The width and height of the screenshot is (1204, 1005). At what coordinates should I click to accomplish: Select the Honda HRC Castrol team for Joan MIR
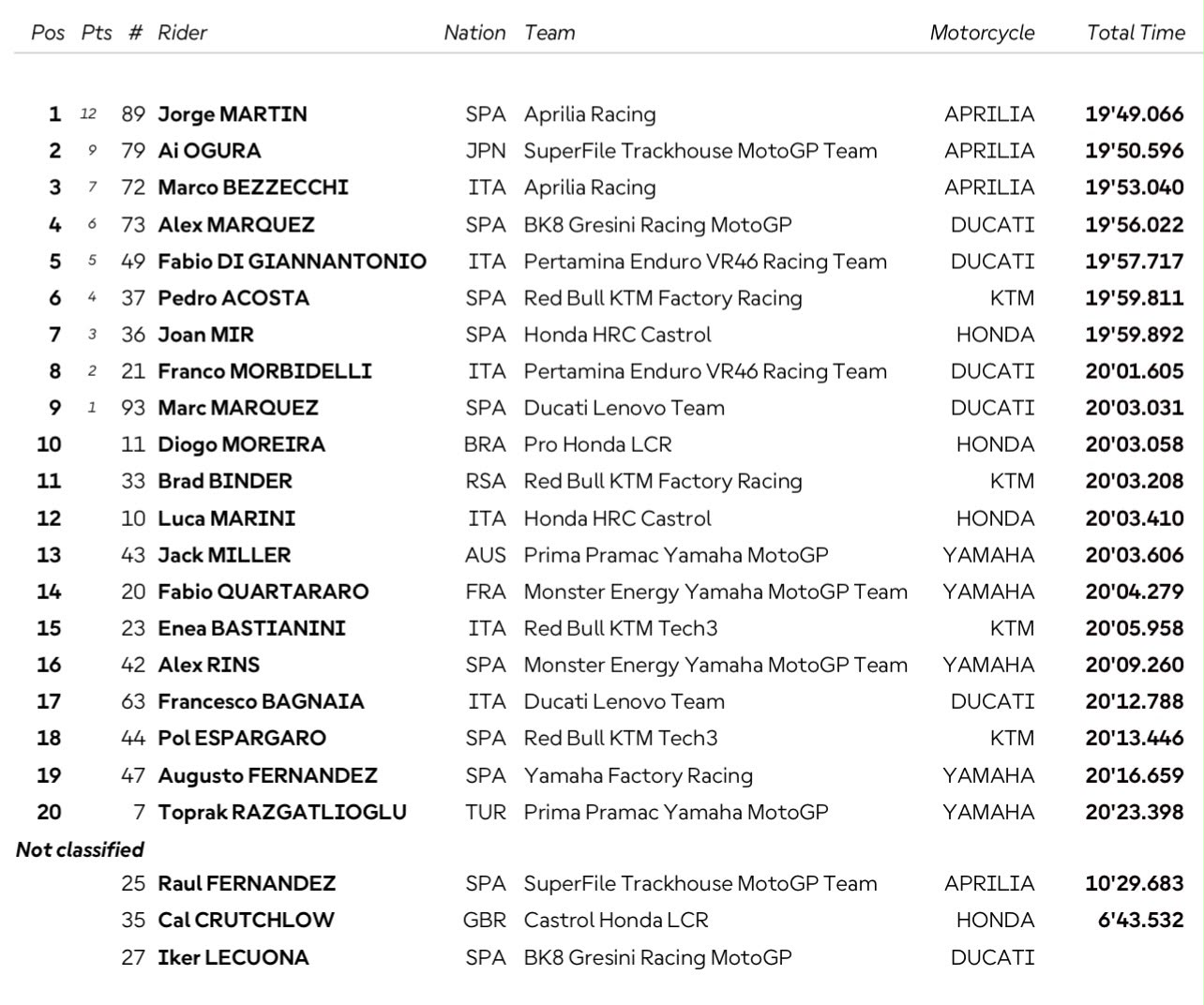(x=617, y=335)
